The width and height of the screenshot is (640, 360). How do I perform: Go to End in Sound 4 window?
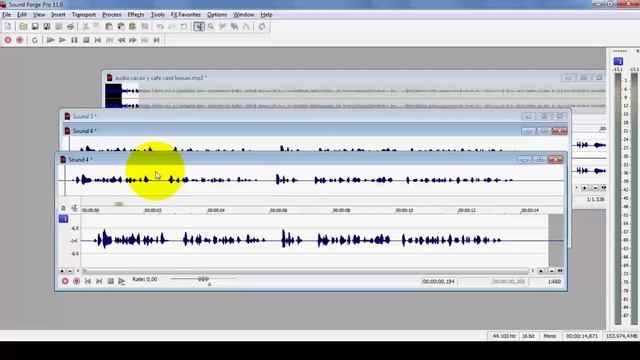point(99,281)
